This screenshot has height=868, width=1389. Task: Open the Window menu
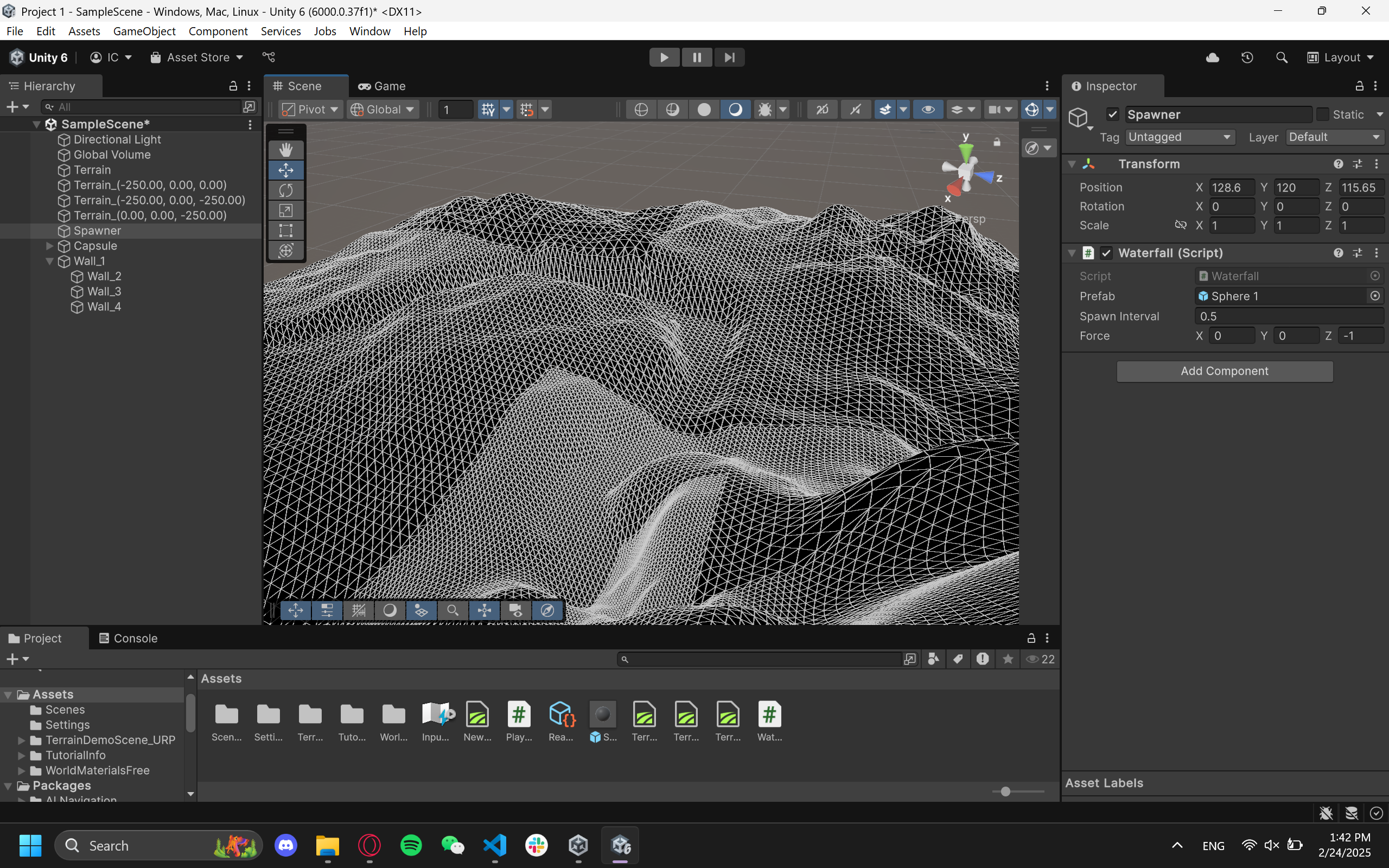point(369,31)
